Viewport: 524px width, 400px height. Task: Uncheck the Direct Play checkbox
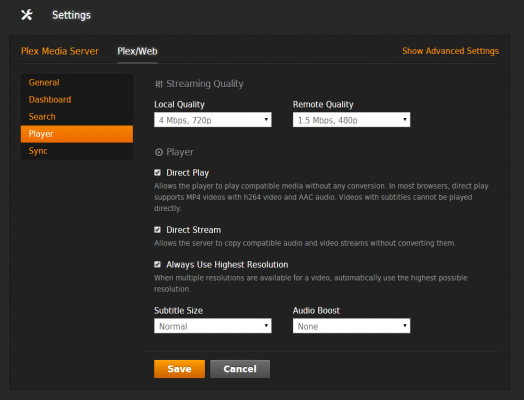[x=157, y=172]
